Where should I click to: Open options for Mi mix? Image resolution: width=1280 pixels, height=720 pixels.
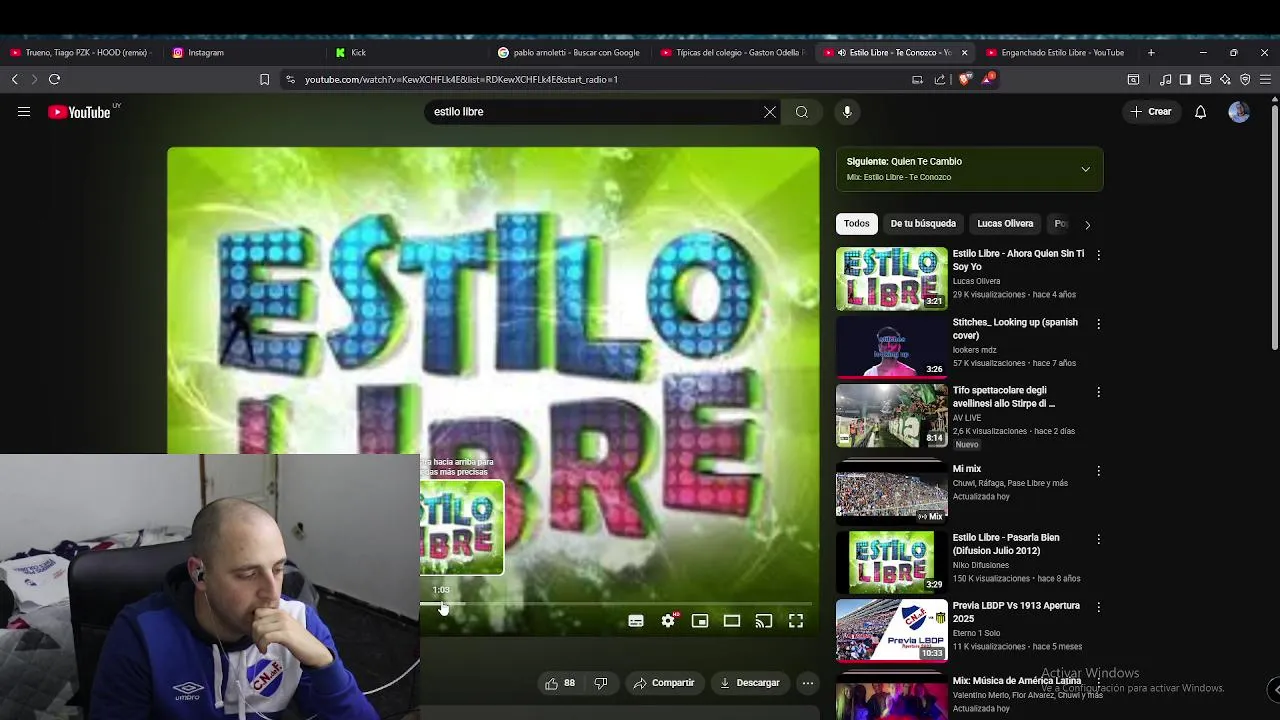(x=1098, y=470)
